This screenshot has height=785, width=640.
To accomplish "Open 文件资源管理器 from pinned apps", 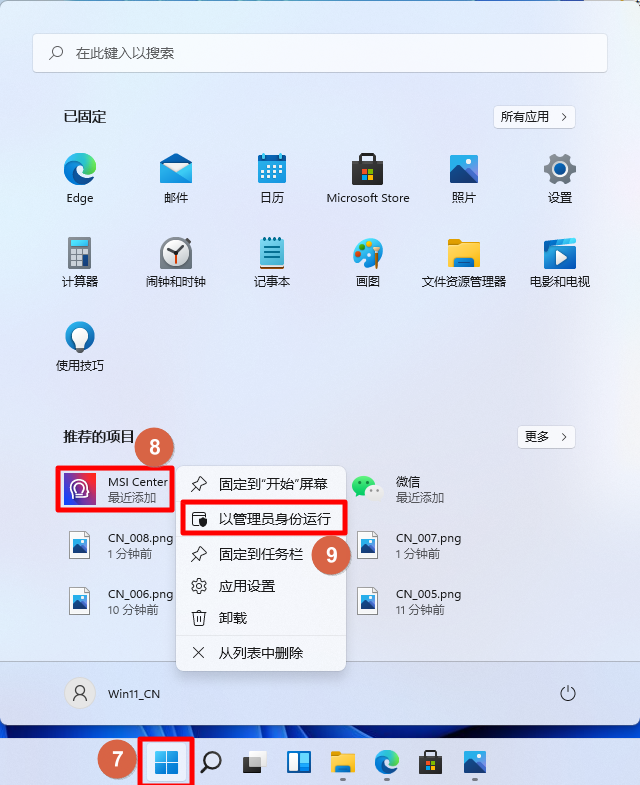I will [x=464, y=262].
